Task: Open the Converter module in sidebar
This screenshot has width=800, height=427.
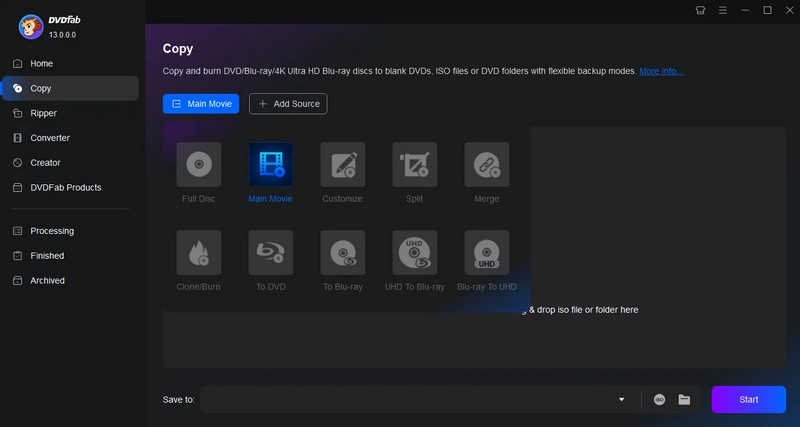Action: click(x=50, y=138)
